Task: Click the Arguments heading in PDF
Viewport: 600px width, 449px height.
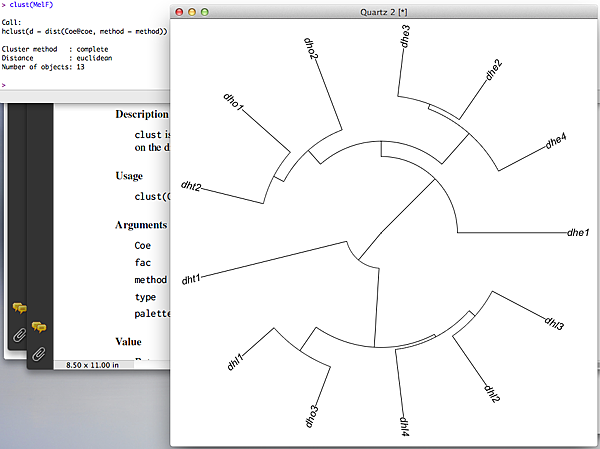Action: click(x=141, y=225)
